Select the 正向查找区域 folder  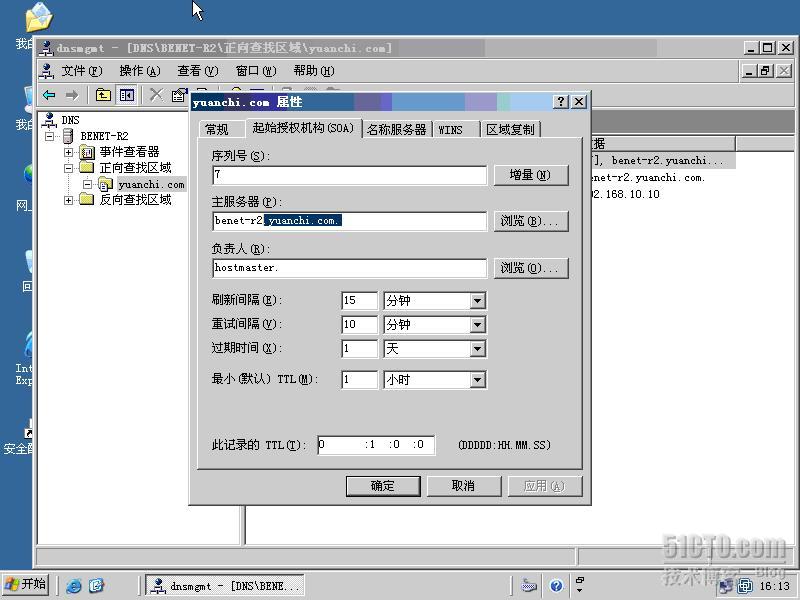[x=135, y=168]
